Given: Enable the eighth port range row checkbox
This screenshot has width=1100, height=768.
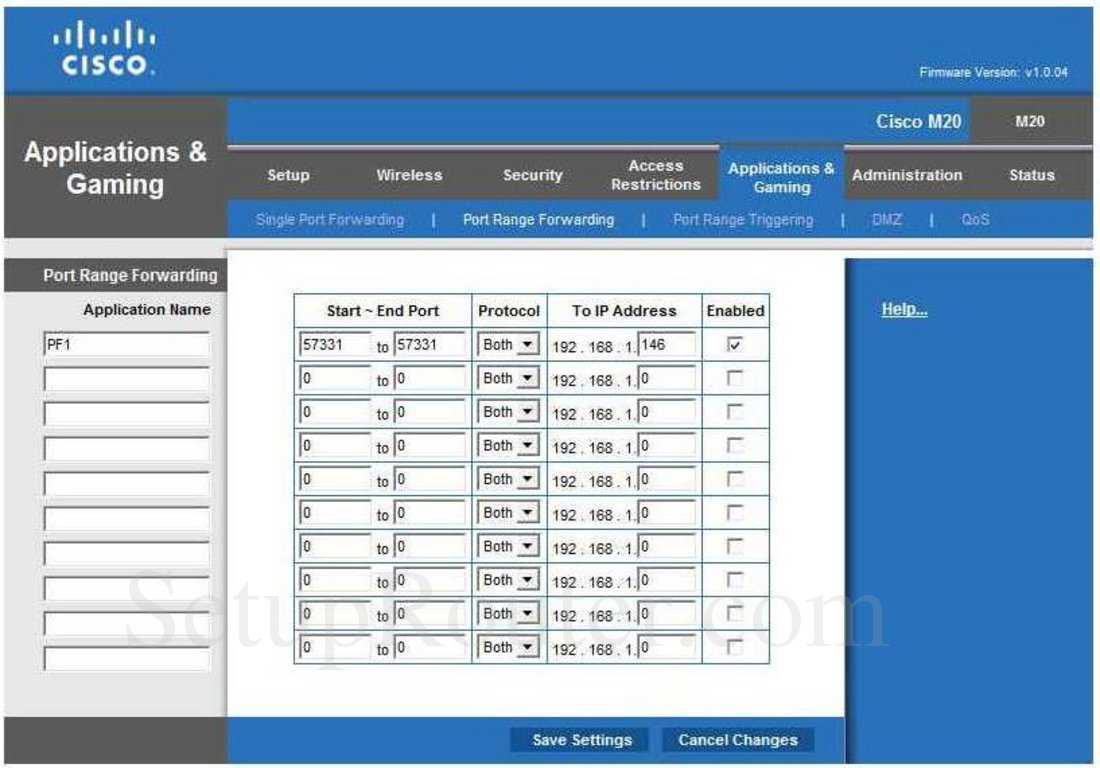Looking at the screenshot, I should point(735,580).
